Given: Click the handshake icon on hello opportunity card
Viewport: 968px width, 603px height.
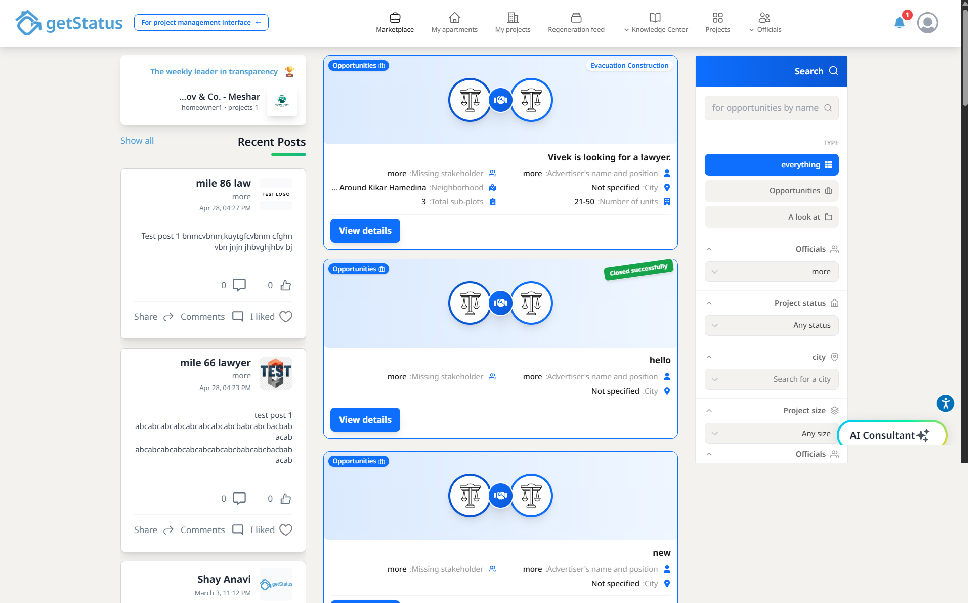Looking at the screenshot, I should pos(501,303).
